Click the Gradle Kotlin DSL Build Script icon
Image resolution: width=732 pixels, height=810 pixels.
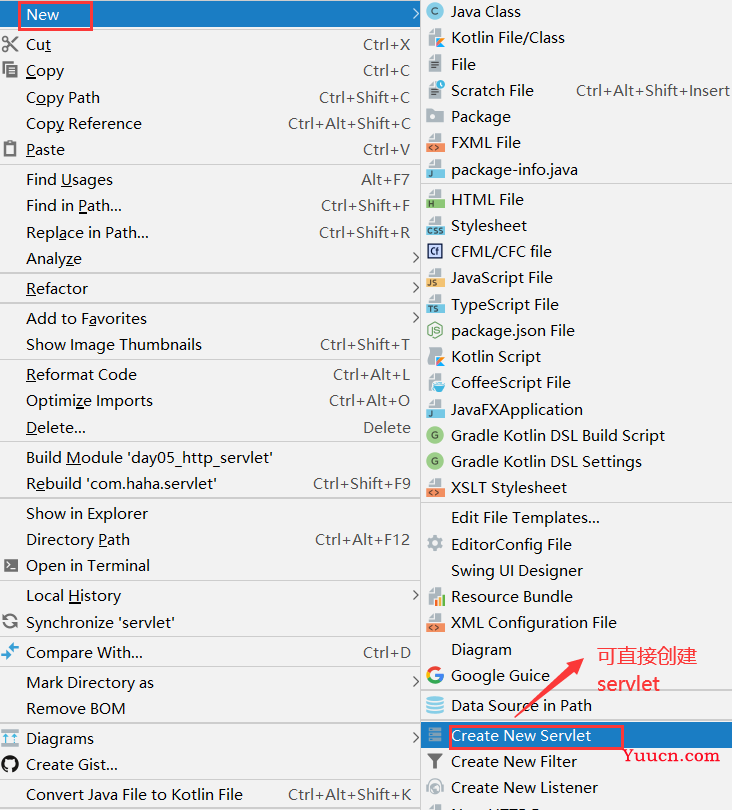435,435
